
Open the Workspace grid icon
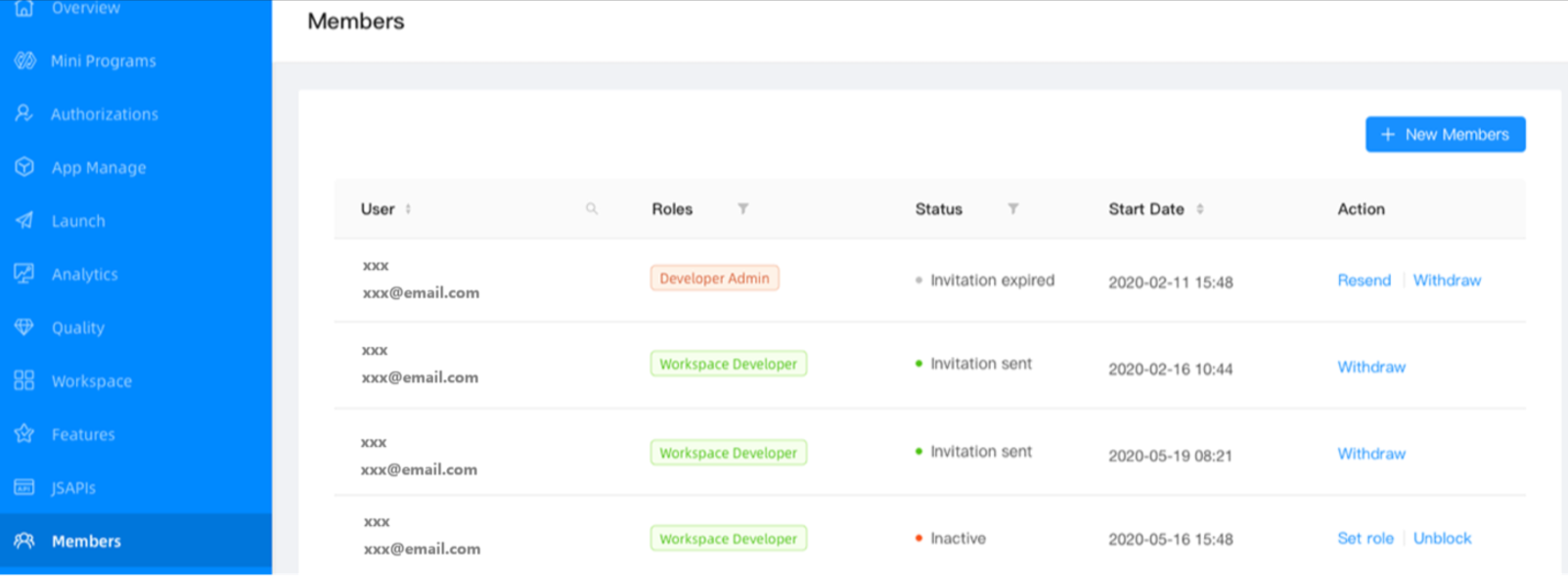[x=24, y=380]
